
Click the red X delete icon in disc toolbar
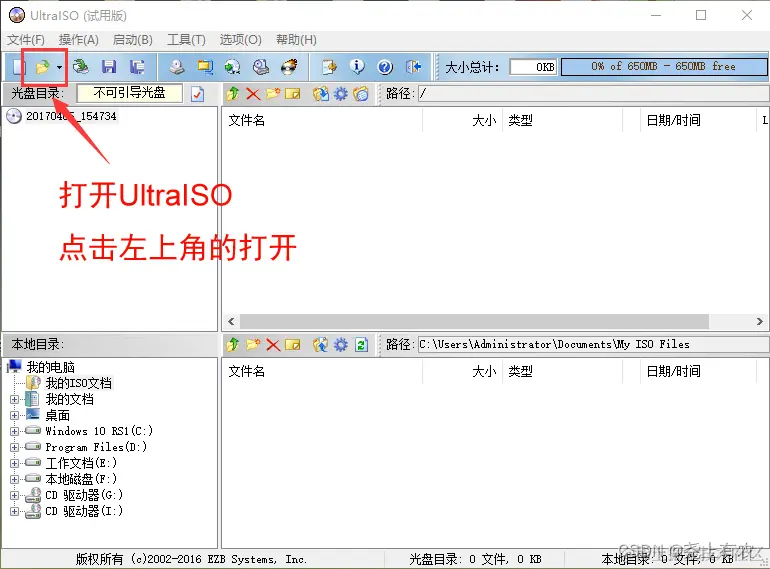[x=253, y=93]
